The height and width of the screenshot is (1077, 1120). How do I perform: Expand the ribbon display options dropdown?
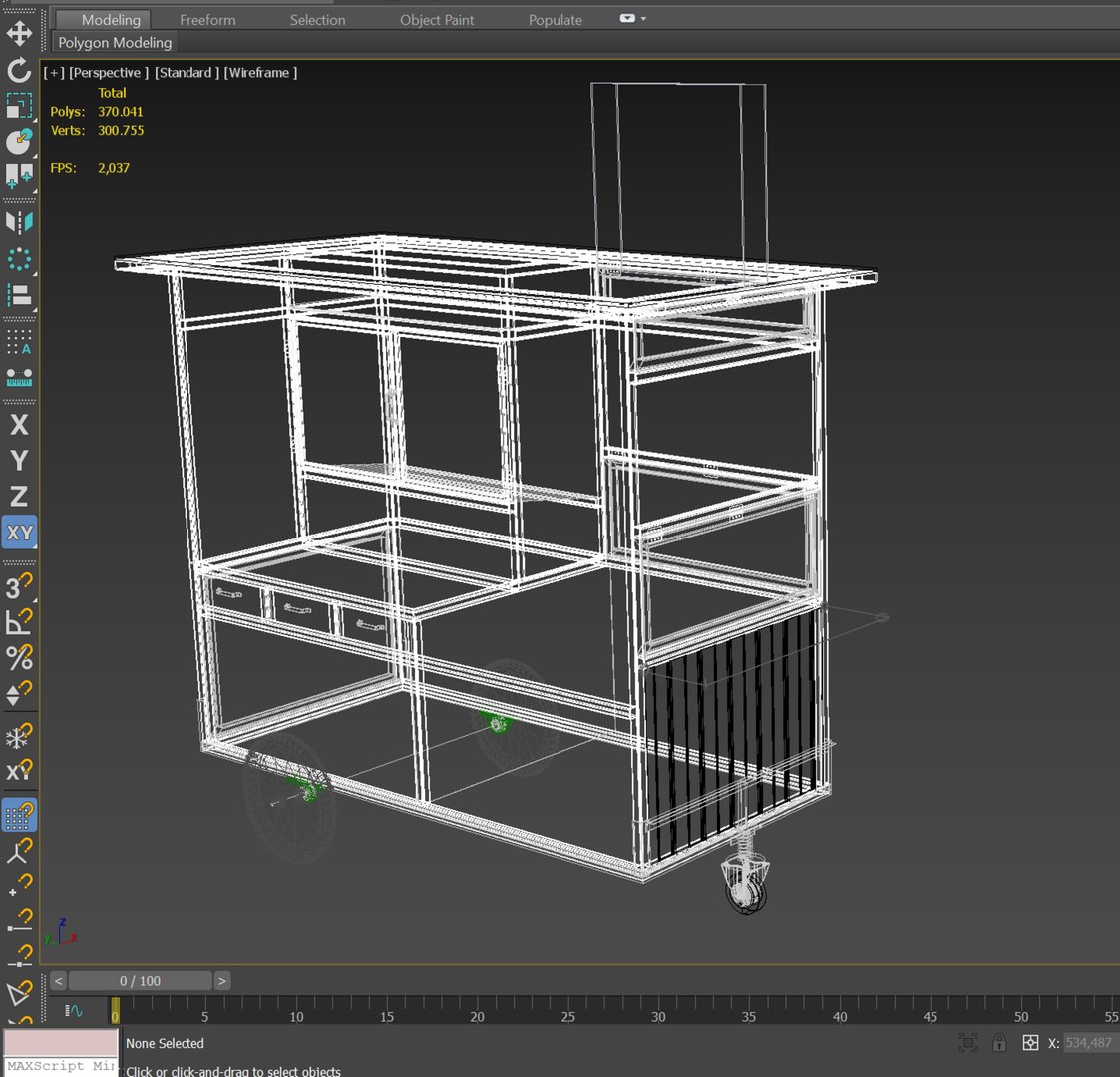[x=633, y=19]
